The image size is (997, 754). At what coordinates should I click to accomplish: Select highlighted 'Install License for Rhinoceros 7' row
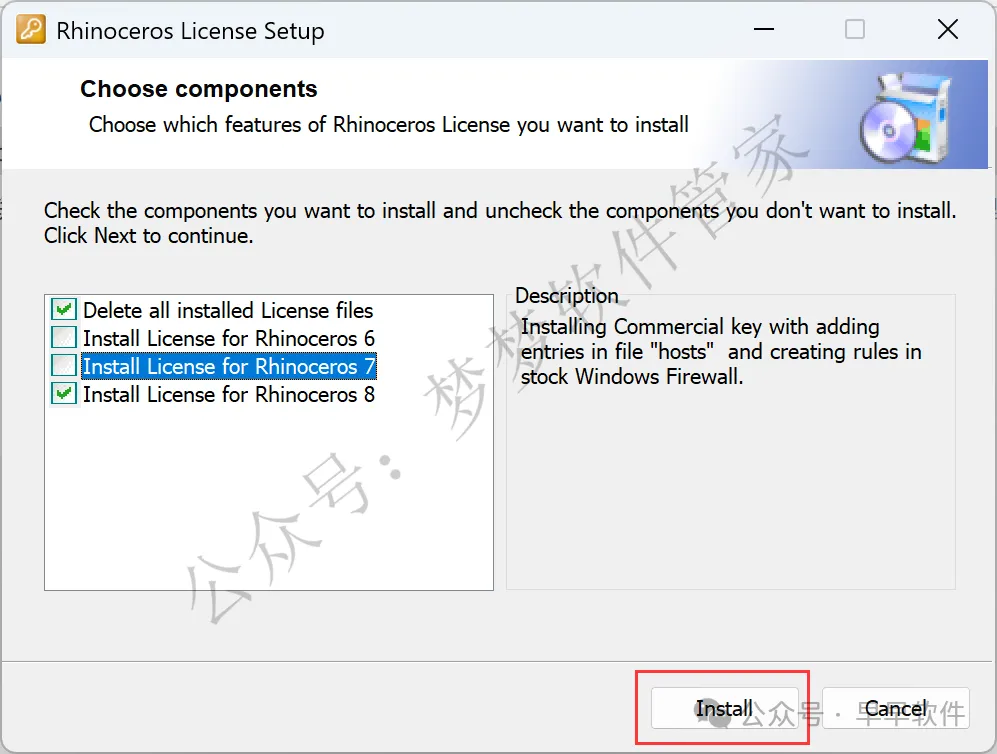click(x=229, y=366)
